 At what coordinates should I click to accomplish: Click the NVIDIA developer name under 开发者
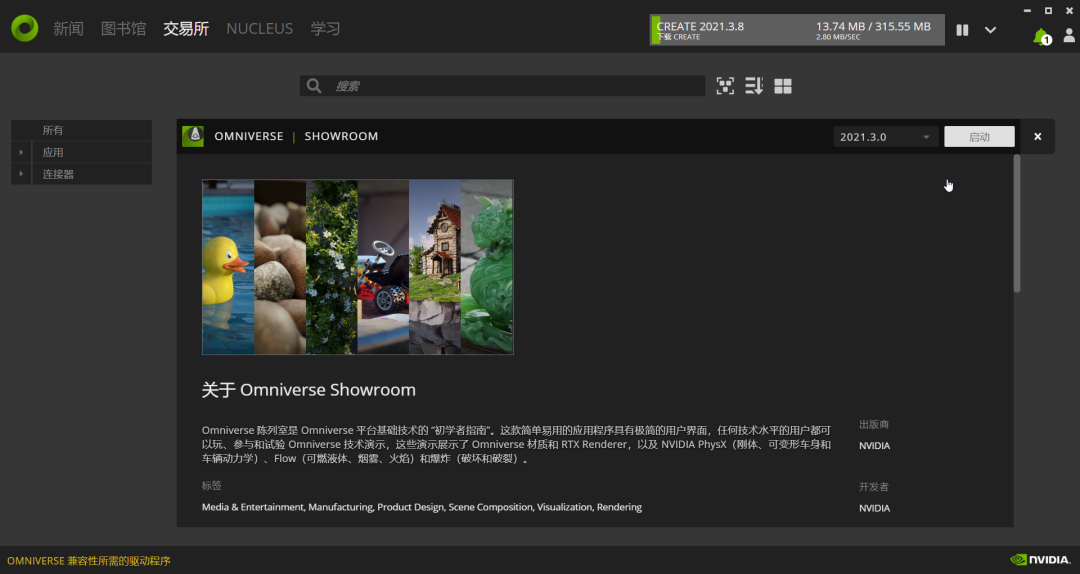point(874,508)
